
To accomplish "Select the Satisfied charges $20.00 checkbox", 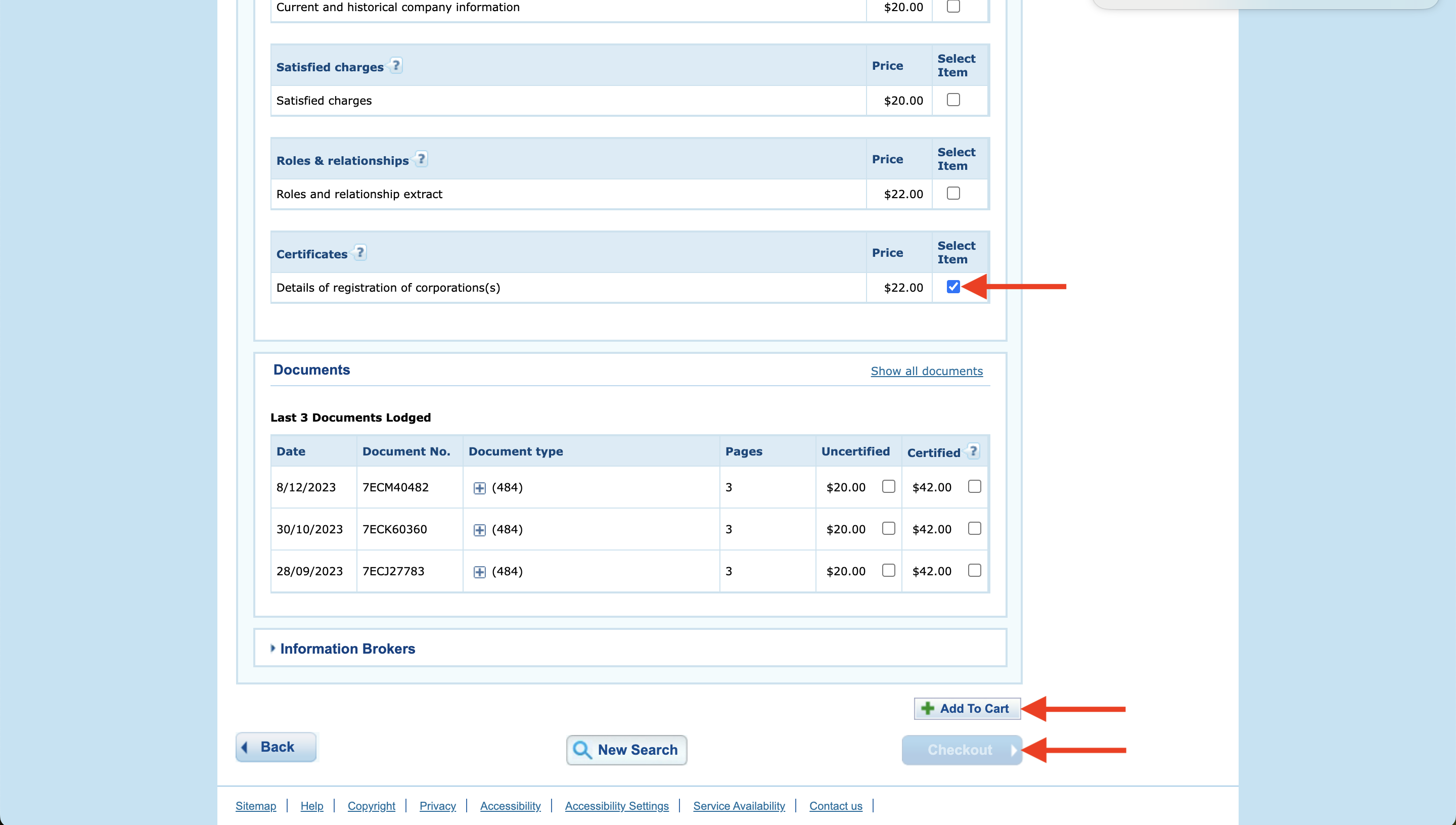I will [x=953, y=100].
